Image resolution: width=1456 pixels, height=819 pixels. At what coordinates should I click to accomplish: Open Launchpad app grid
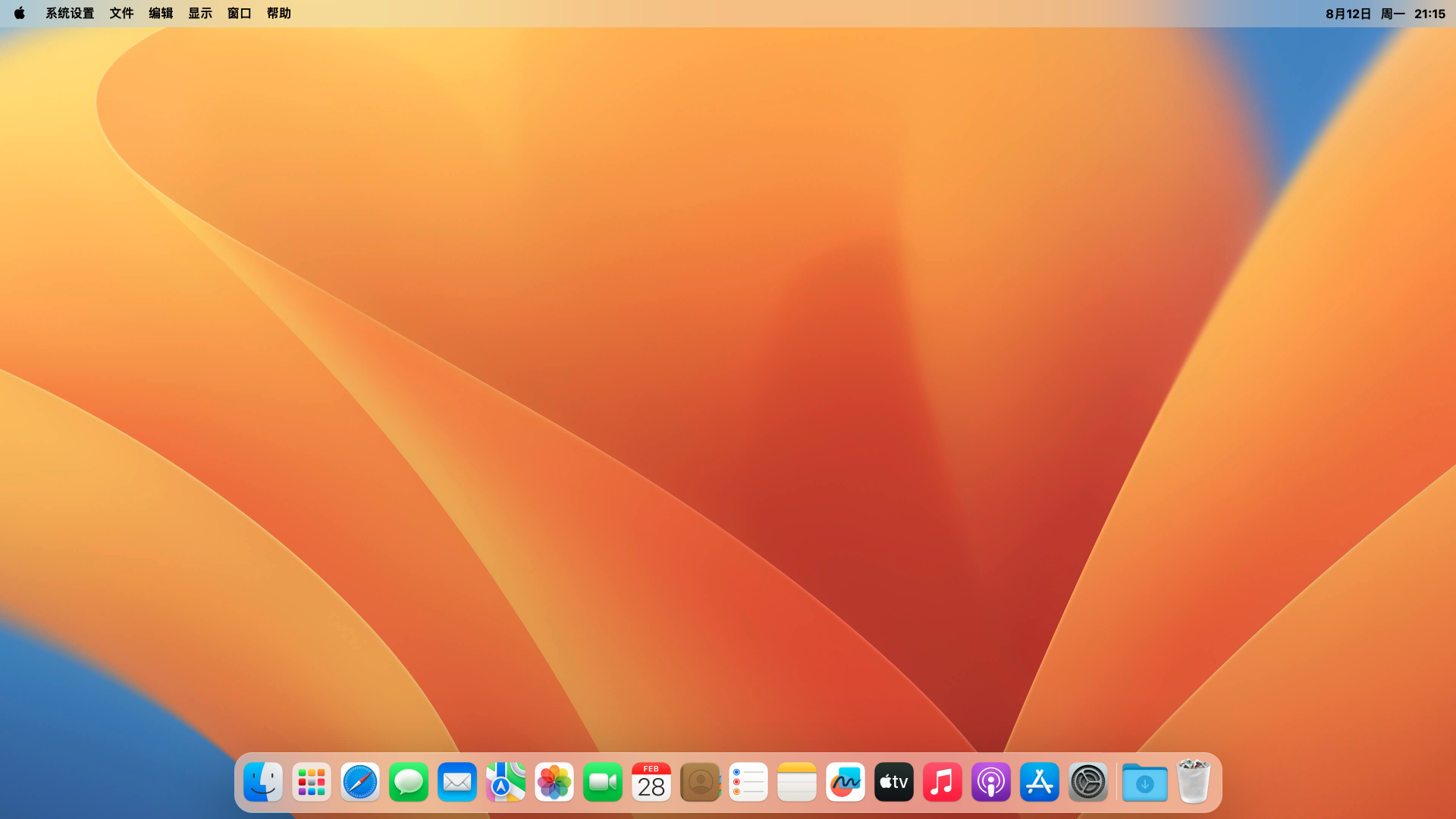tap(312, 782)
